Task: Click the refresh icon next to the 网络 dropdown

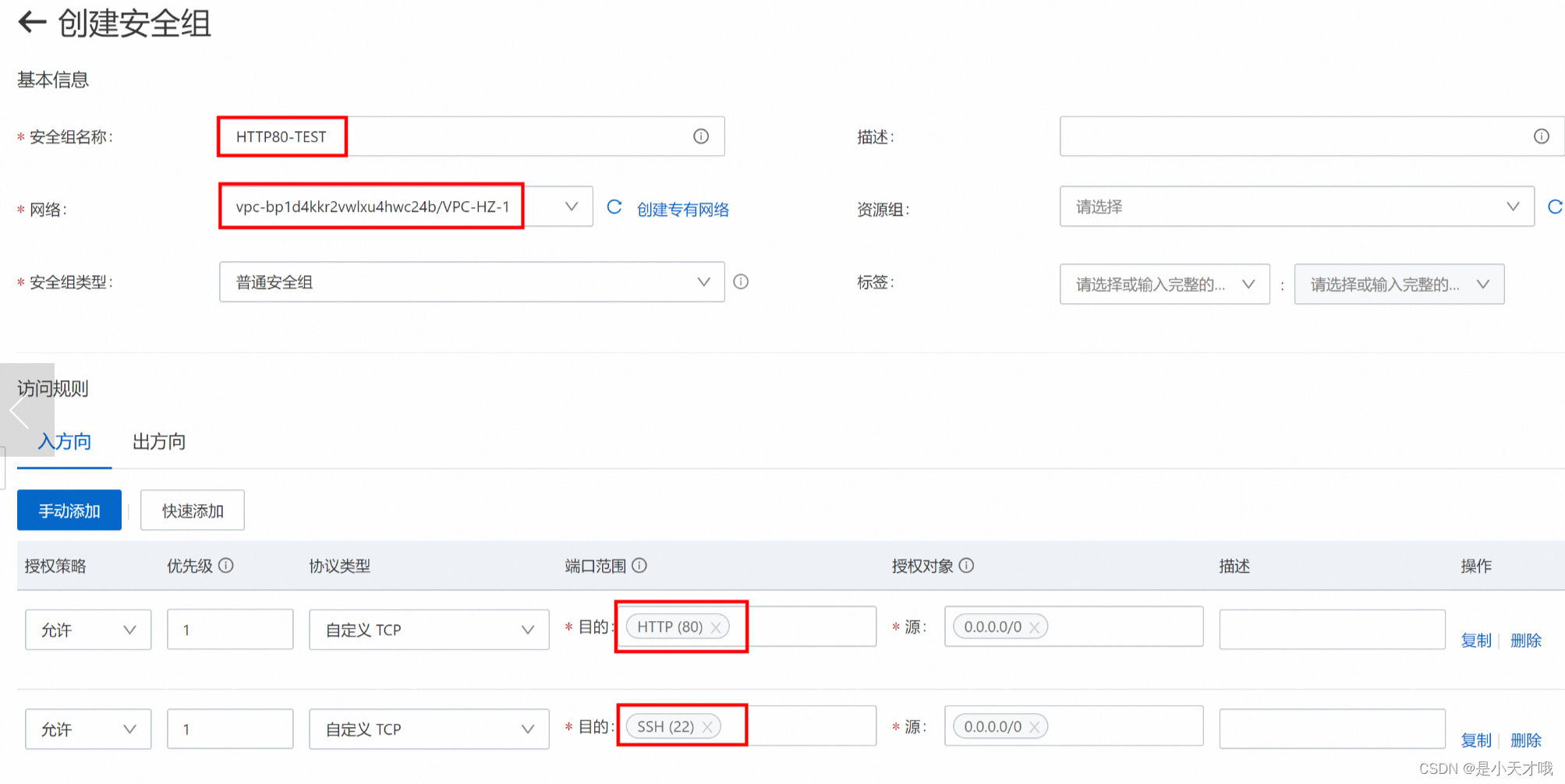Action: pyautogui.click(x=614, y=207)
